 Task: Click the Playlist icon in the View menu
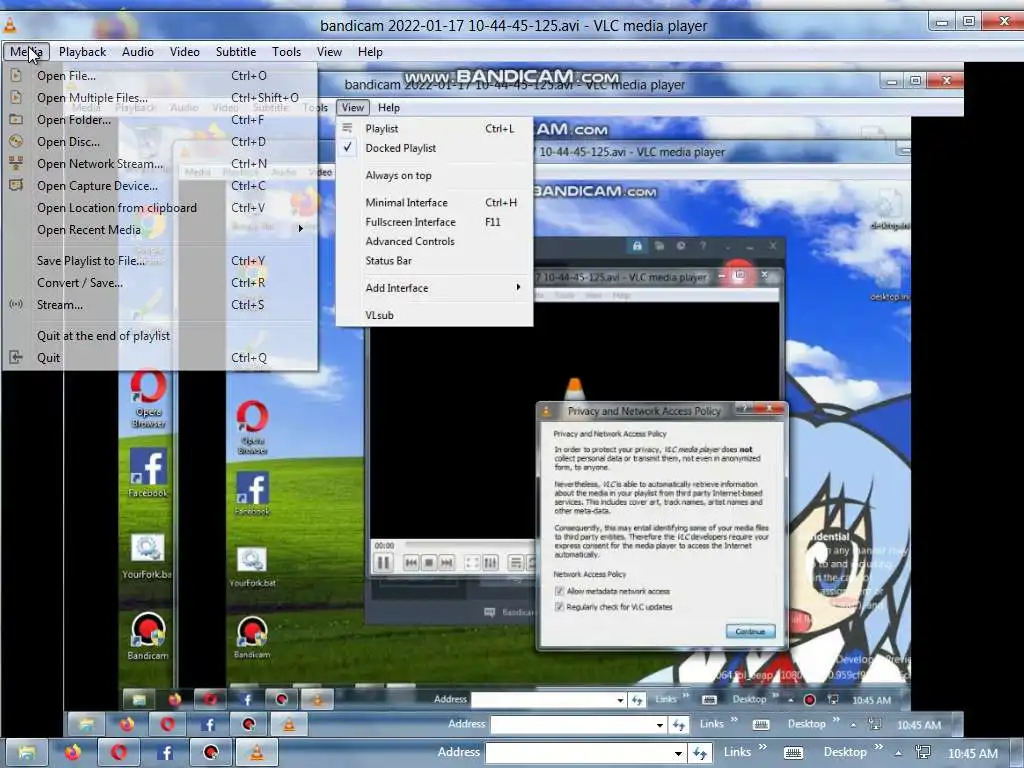[347, 128]
